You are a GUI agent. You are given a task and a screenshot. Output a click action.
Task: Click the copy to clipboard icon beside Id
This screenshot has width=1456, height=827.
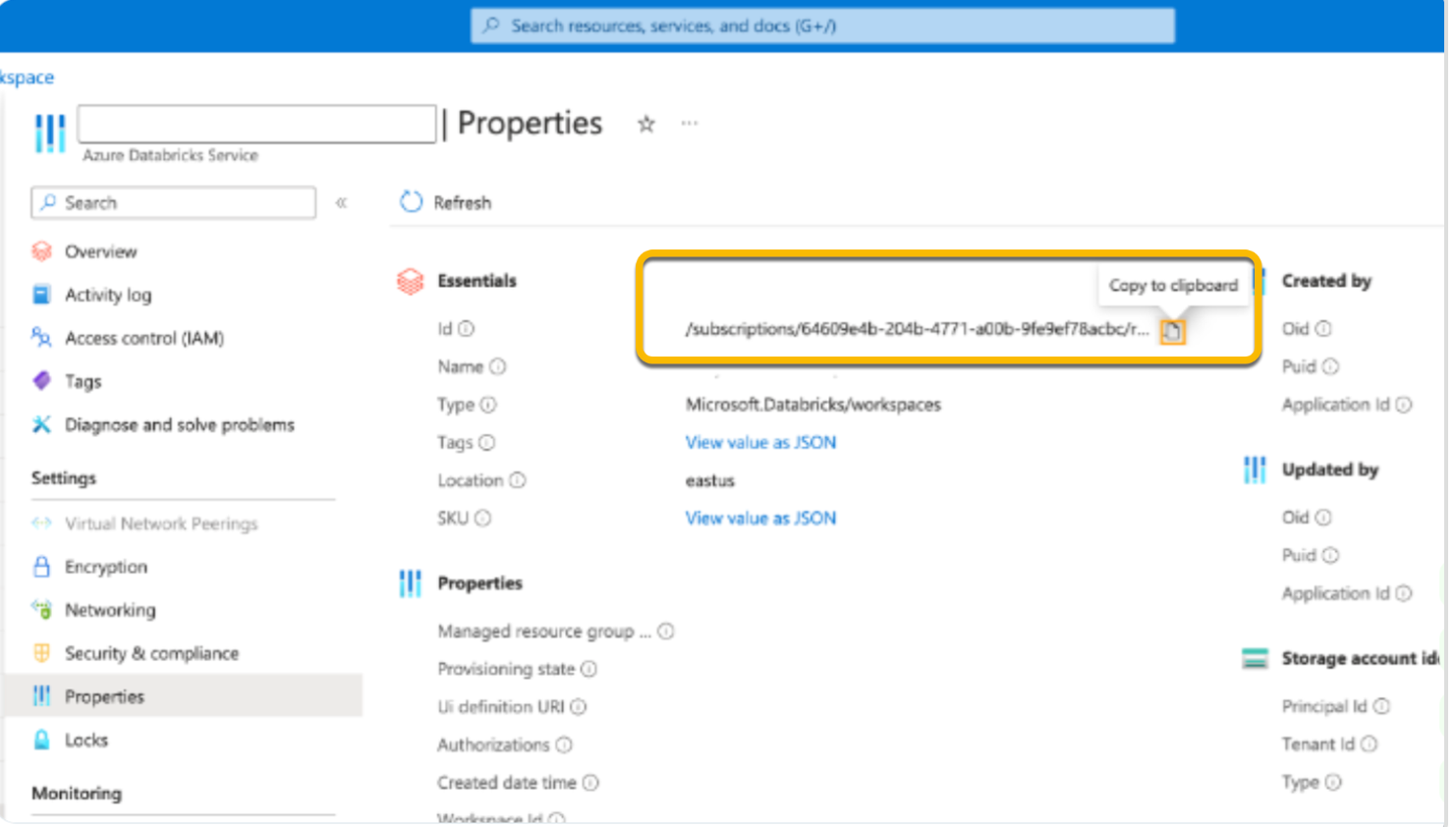1172,332
